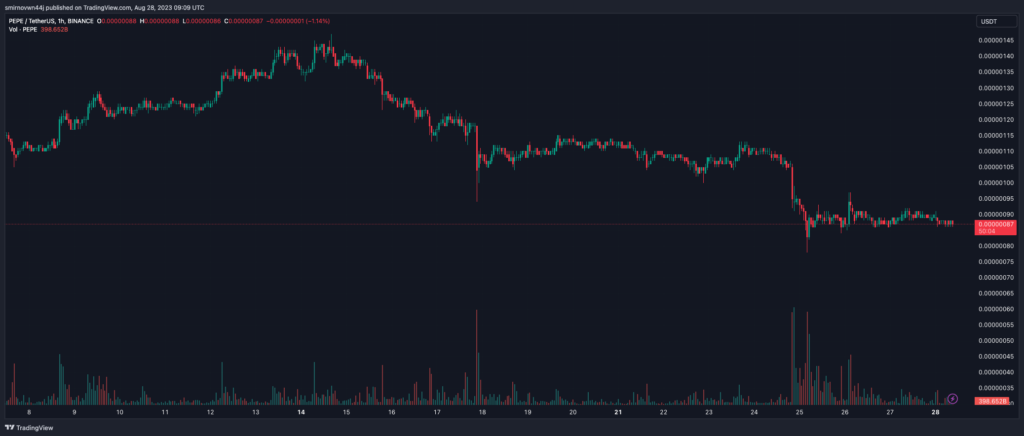This screenshot has width=1024, height=436.
Task: Click date 21 on the time axis
Action: click(x=619, y=412)
